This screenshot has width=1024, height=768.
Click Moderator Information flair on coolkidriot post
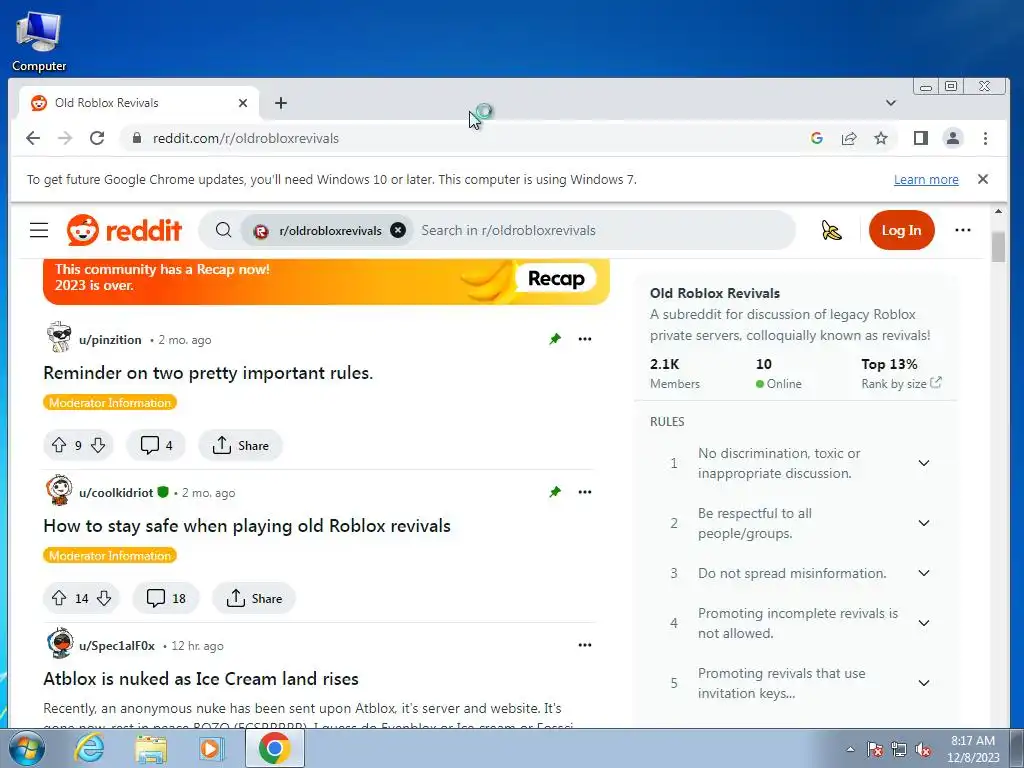pos(110,556)
